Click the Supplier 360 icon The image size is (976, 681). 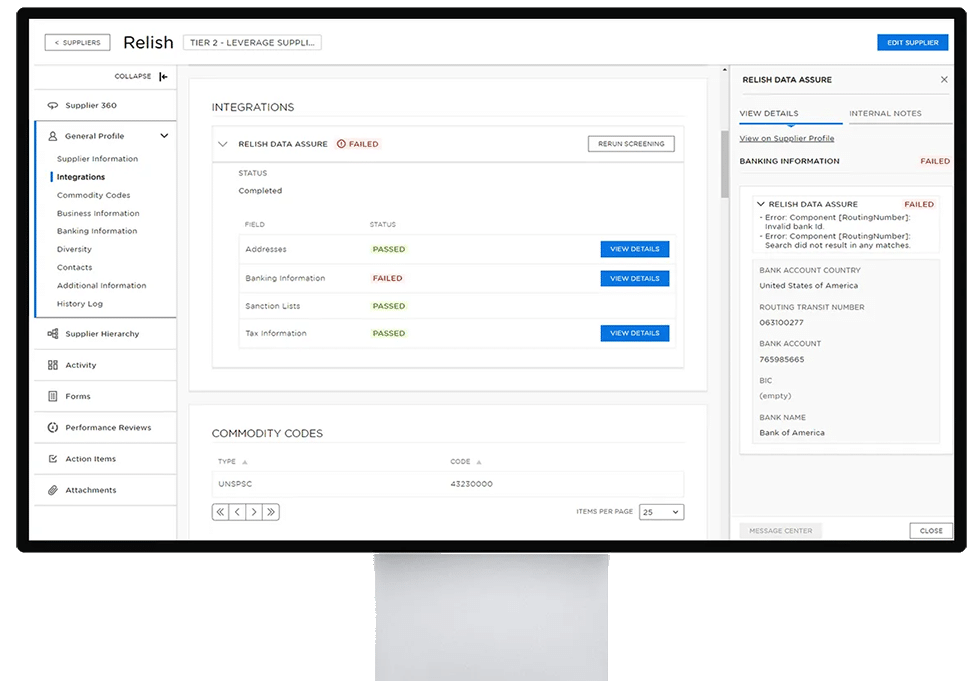(53, 105)
